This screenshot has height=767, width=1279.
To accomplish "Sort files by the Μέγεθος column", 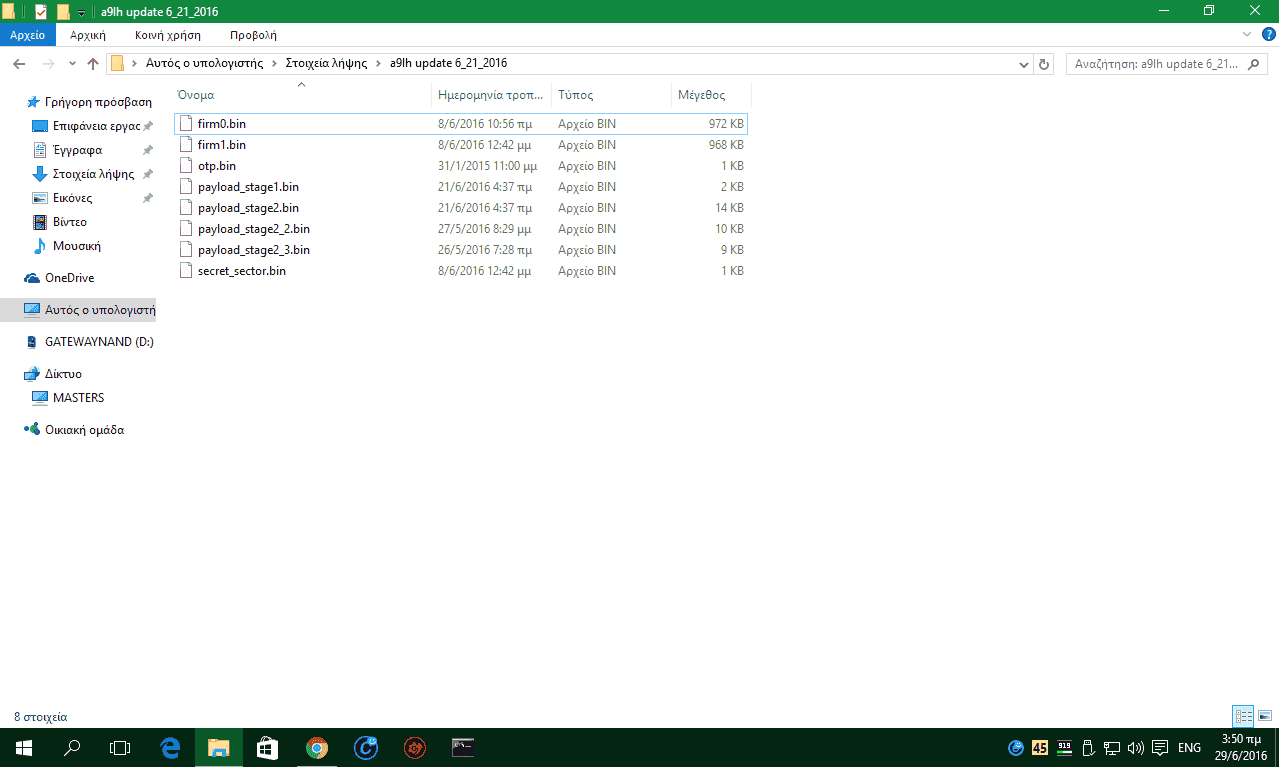I will [x=711, y=95].
